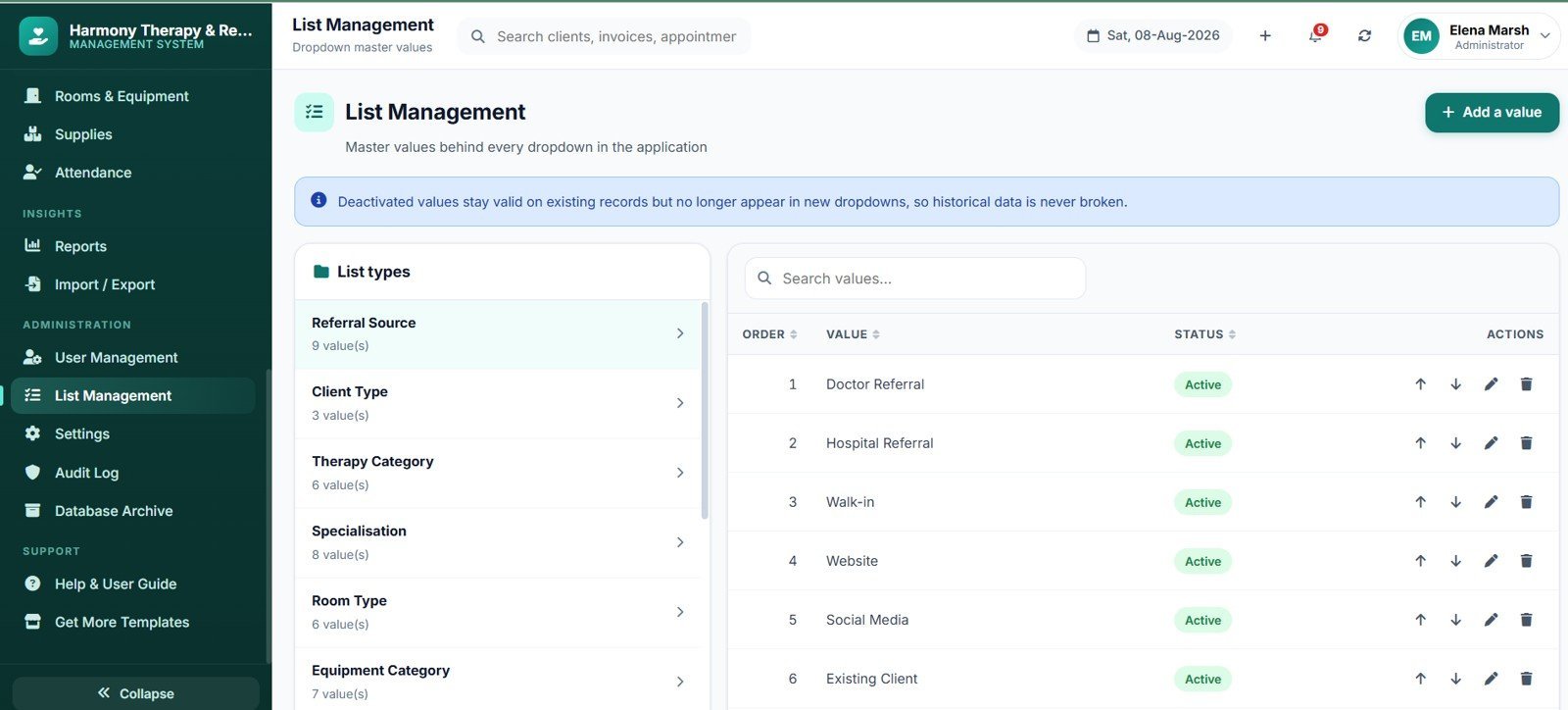Viewport: 1568px width, 710px height.
Task: Open Help & User Guide
Action: pos(133,583)
